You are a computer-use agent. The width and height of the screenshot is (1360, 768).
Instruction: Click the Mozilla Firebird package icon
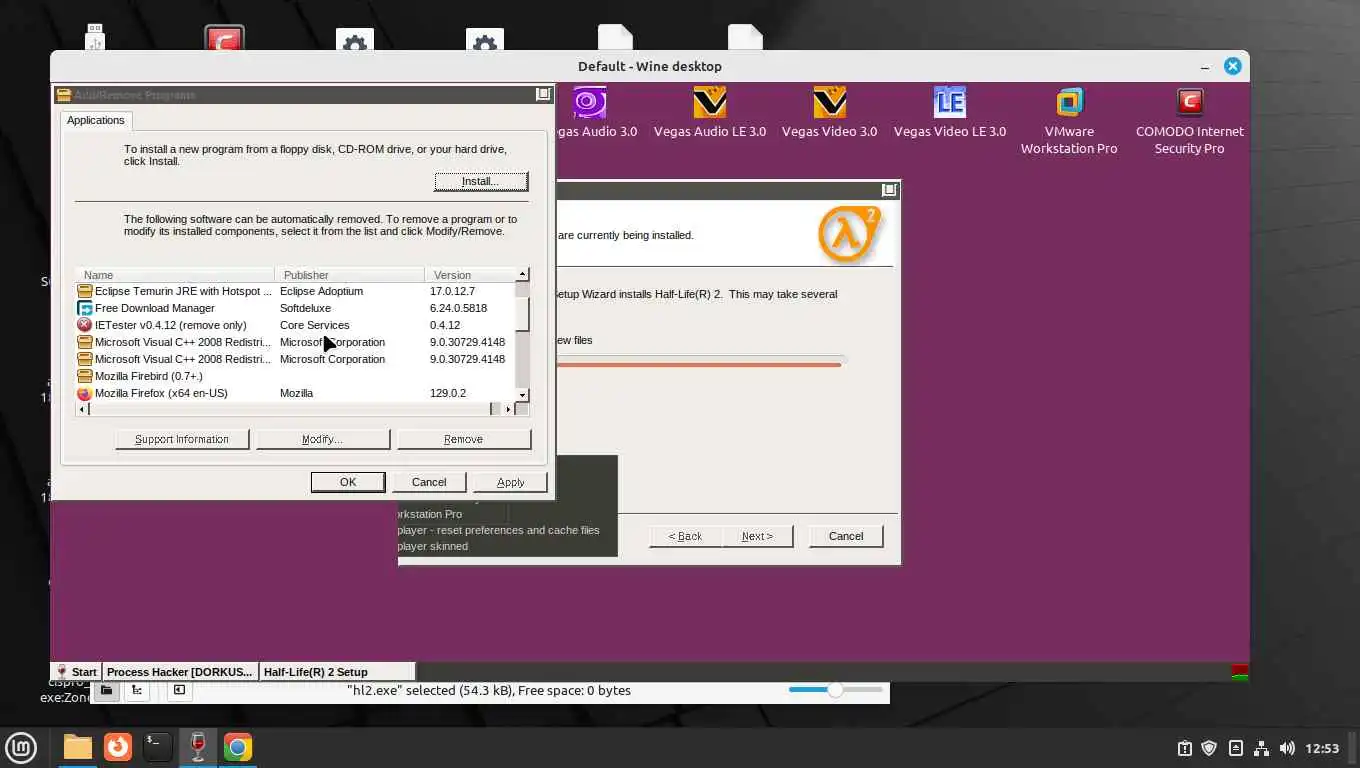click(85, 376)
